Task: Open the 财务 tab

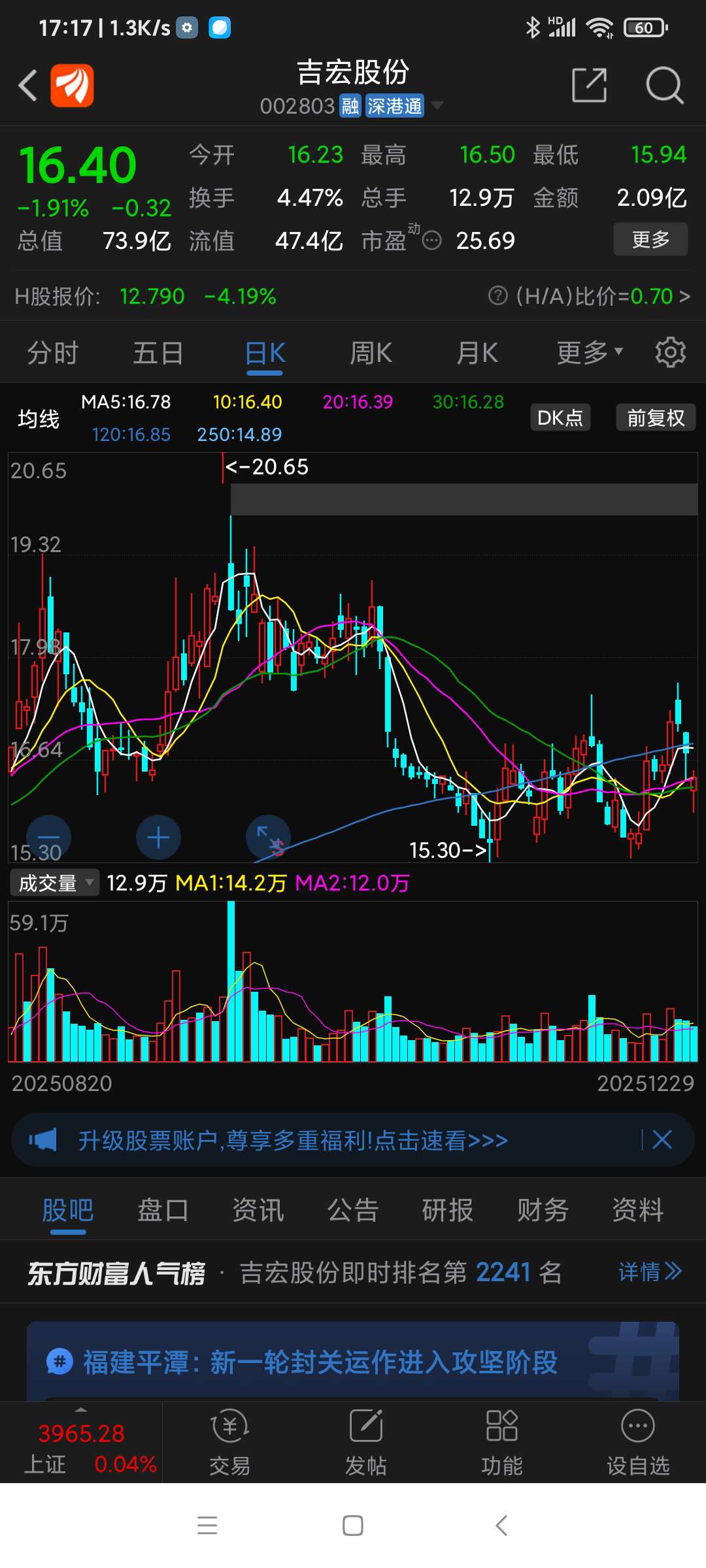Action: (x=543, y=1210)
